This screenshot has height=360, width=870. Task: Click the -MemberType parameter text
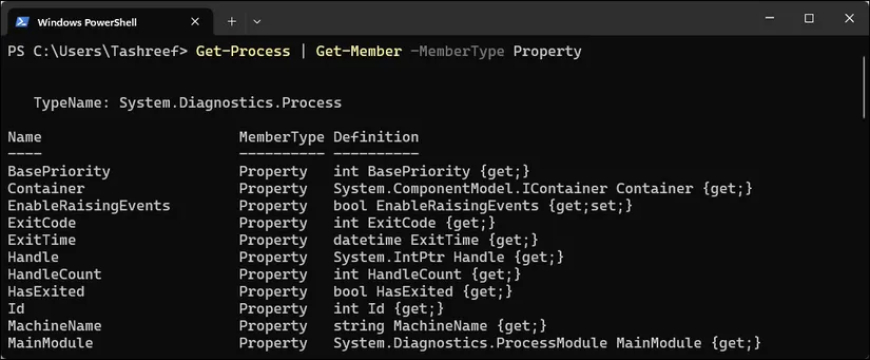[457, 52]
